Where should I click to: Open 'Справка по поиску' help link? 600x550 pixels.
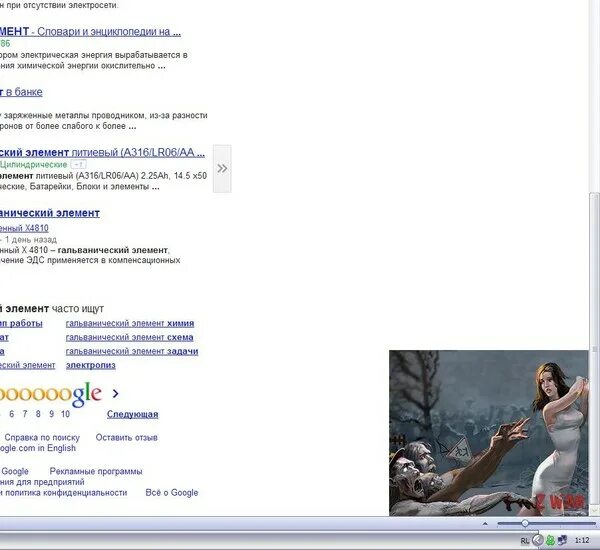pyautogui.click(x=42, y=437)
